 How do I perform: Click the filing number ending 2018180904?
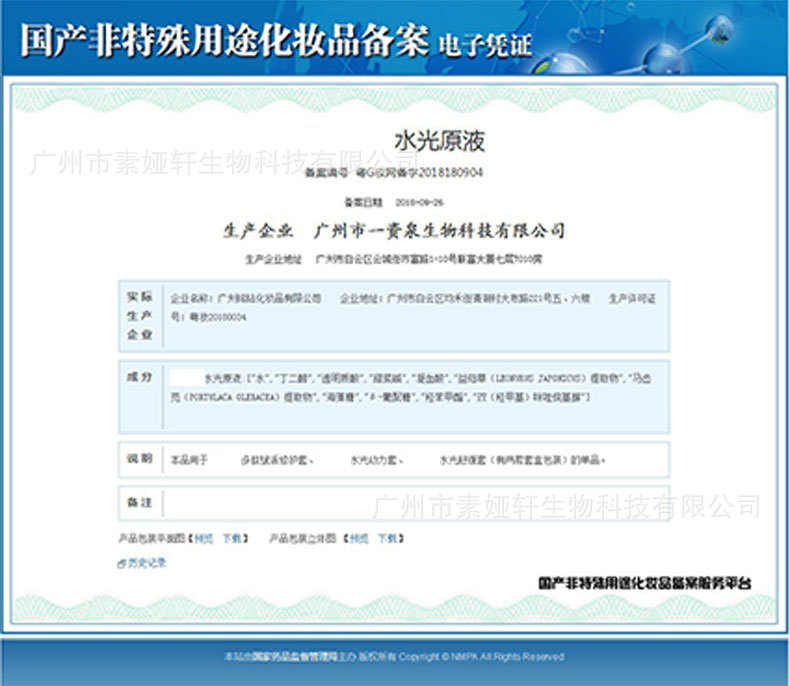pyautogui.click(x=419, y=173)
